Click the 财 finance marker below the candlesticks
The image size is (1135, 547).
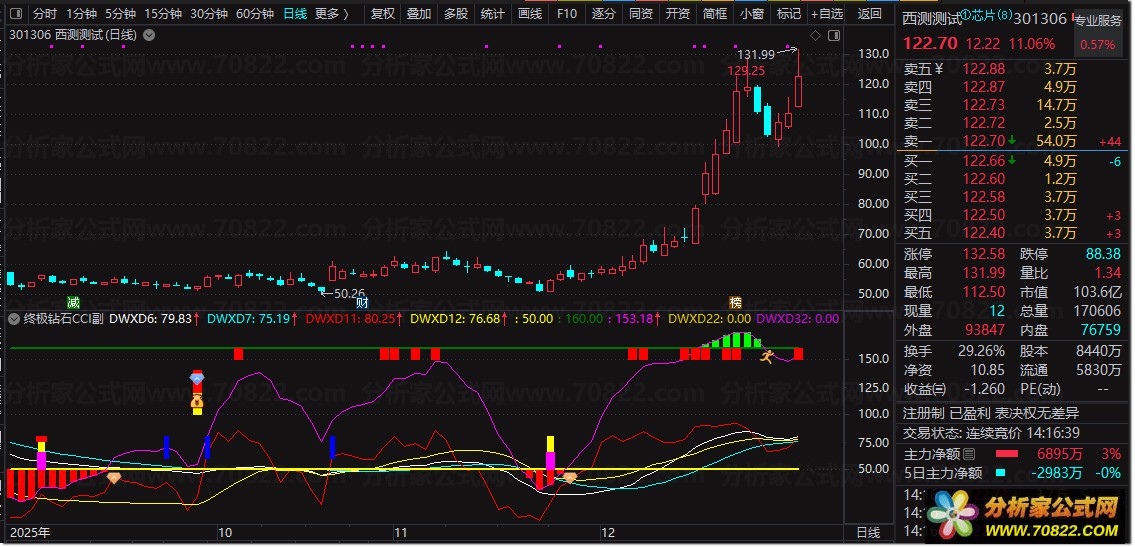click(x=362, y=302)
